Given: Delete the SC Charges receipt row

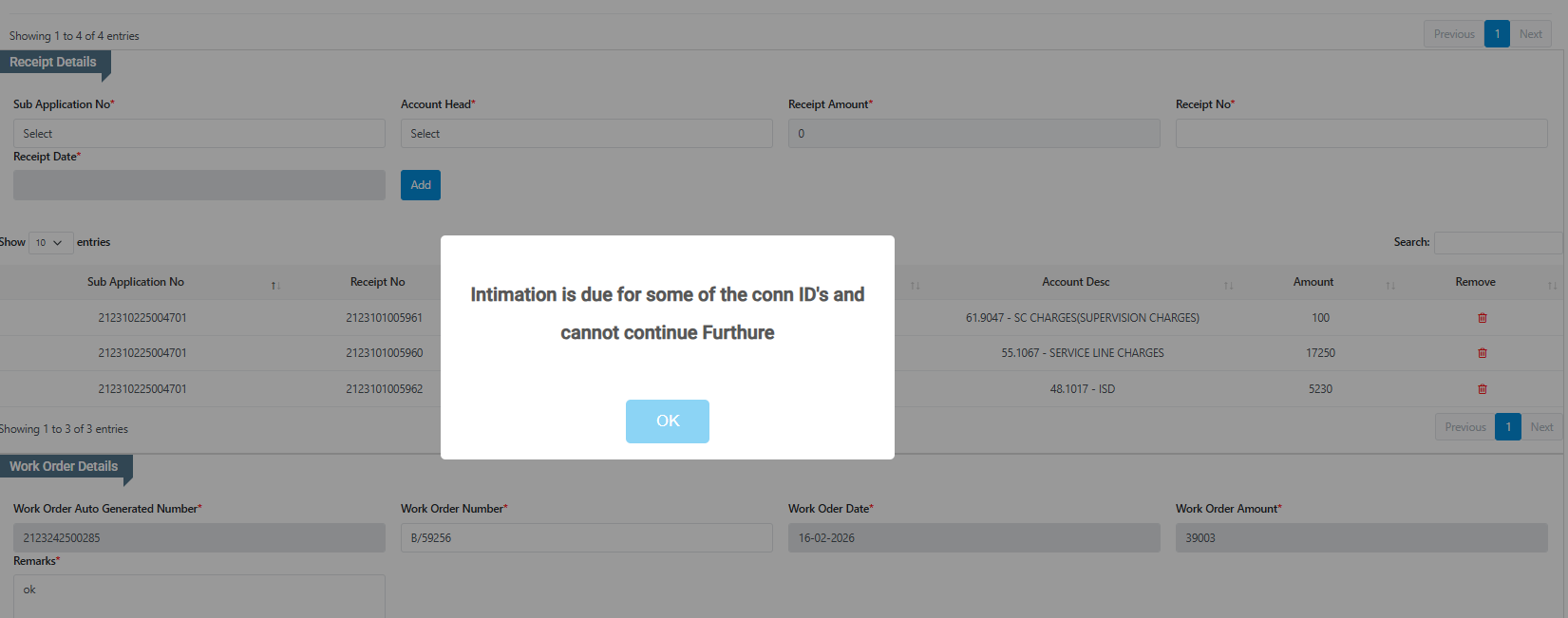Looking at the screenshot, I should tap(1482, 318).
